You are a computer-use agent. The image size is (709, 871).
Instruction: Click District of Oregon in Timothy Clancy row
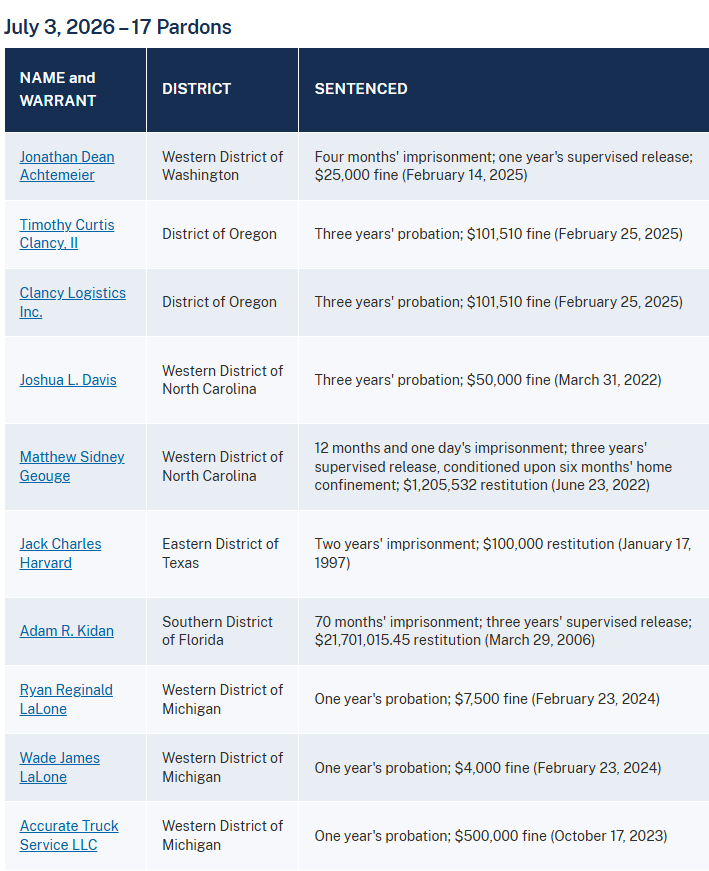coord(219,234)
